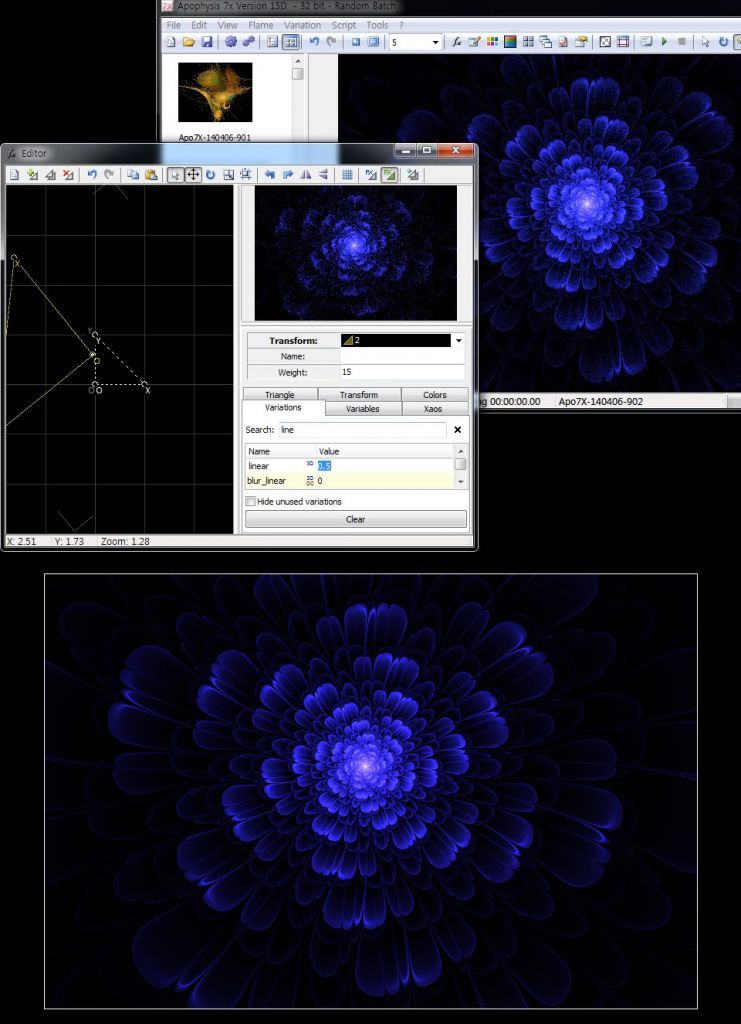Check the Hide unused variations checkbox
This screenshot has width=741, height=1024.
point(250,502)
